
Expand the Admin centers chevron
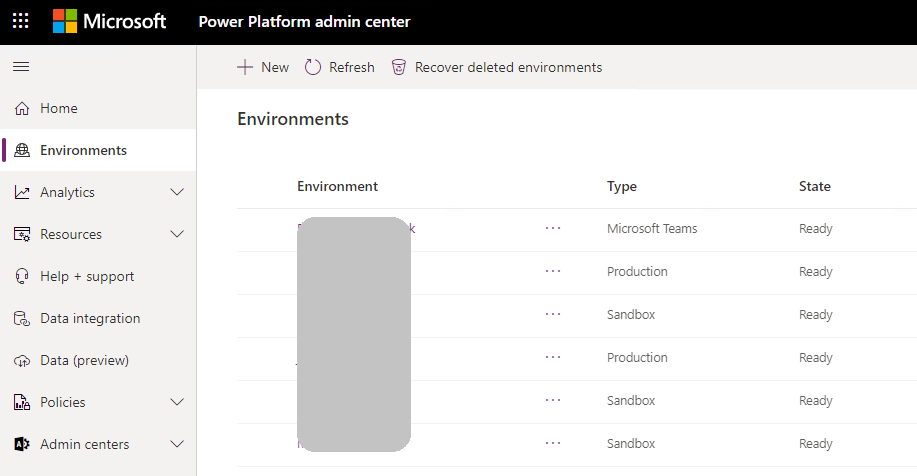177,444
